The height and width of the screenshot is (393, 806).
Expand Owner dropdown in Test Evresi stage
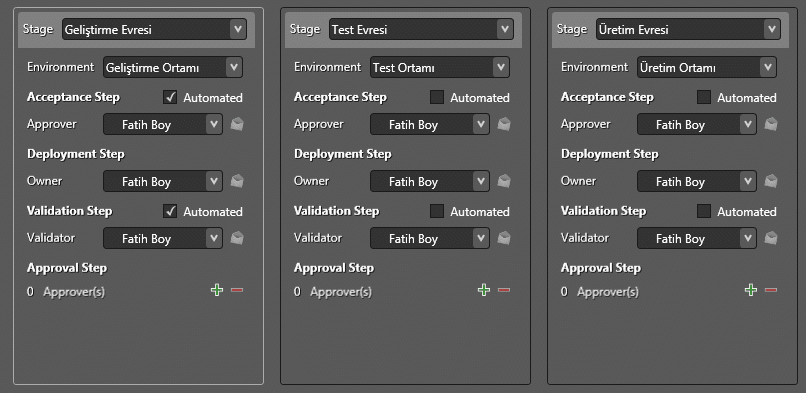[x=430, y=181]
